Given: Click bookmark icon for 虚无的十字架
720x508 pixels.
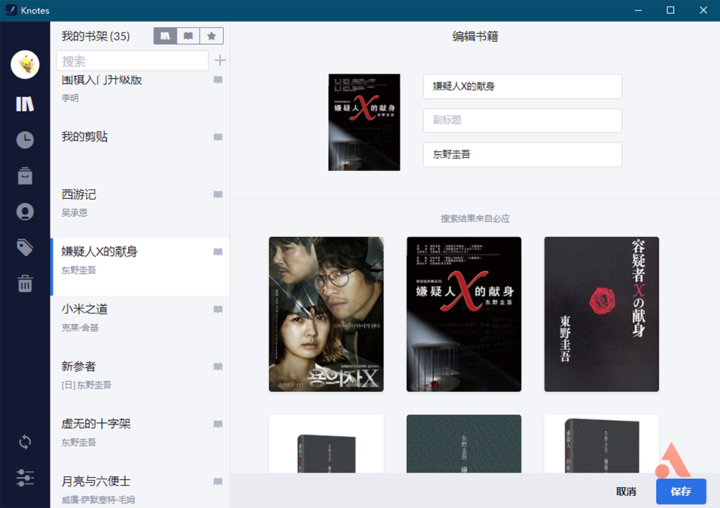Looking at the screenshot, I should pyautogui.click(x=218, y=424).
